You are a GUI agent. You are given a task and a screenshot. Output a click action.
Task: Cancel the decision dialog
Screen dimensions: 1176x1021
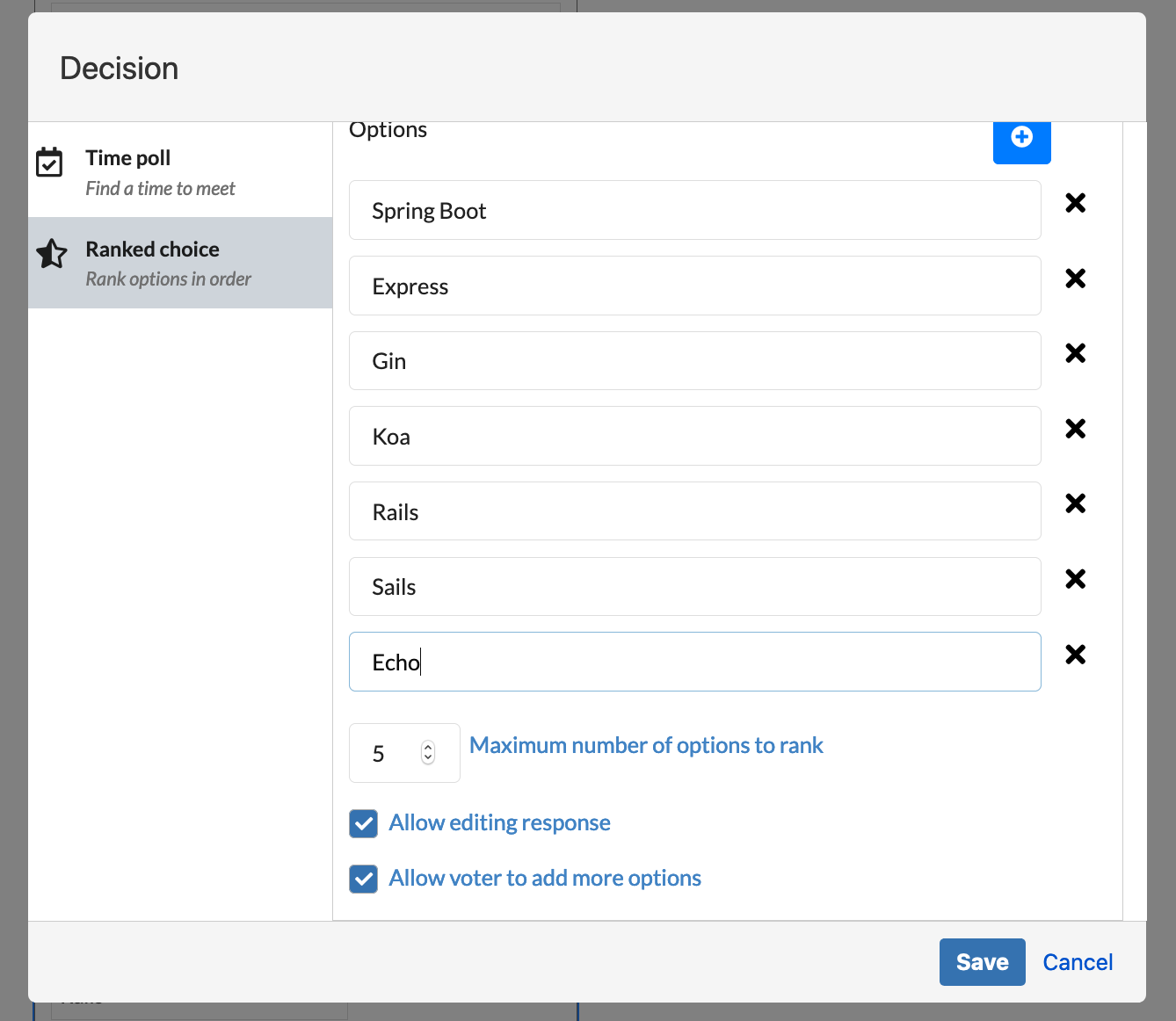pyautogui.click(x=1078, y=962)
